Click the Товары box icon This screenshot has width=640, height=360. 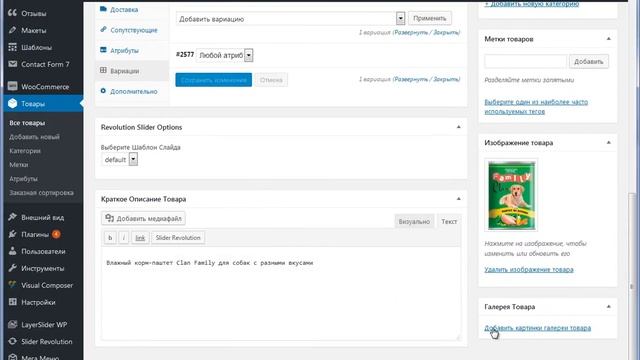click(x=13, y=103)
